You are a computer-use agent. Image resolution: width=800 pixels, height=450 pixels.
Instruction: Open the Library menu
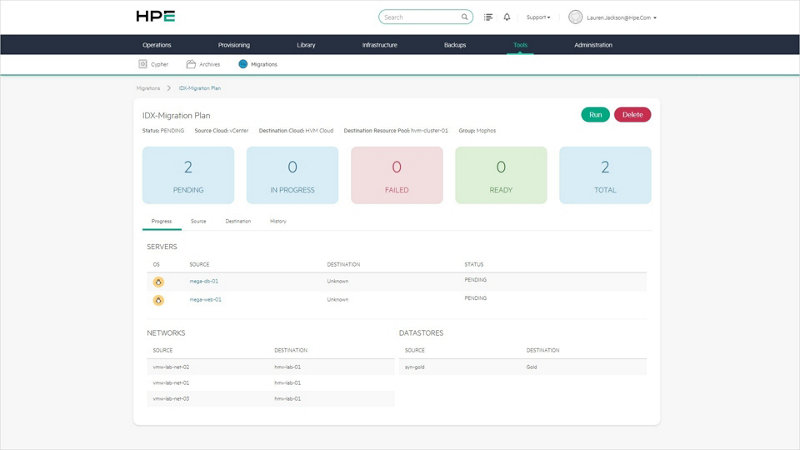pyautogui.click(x=306, y=45)
